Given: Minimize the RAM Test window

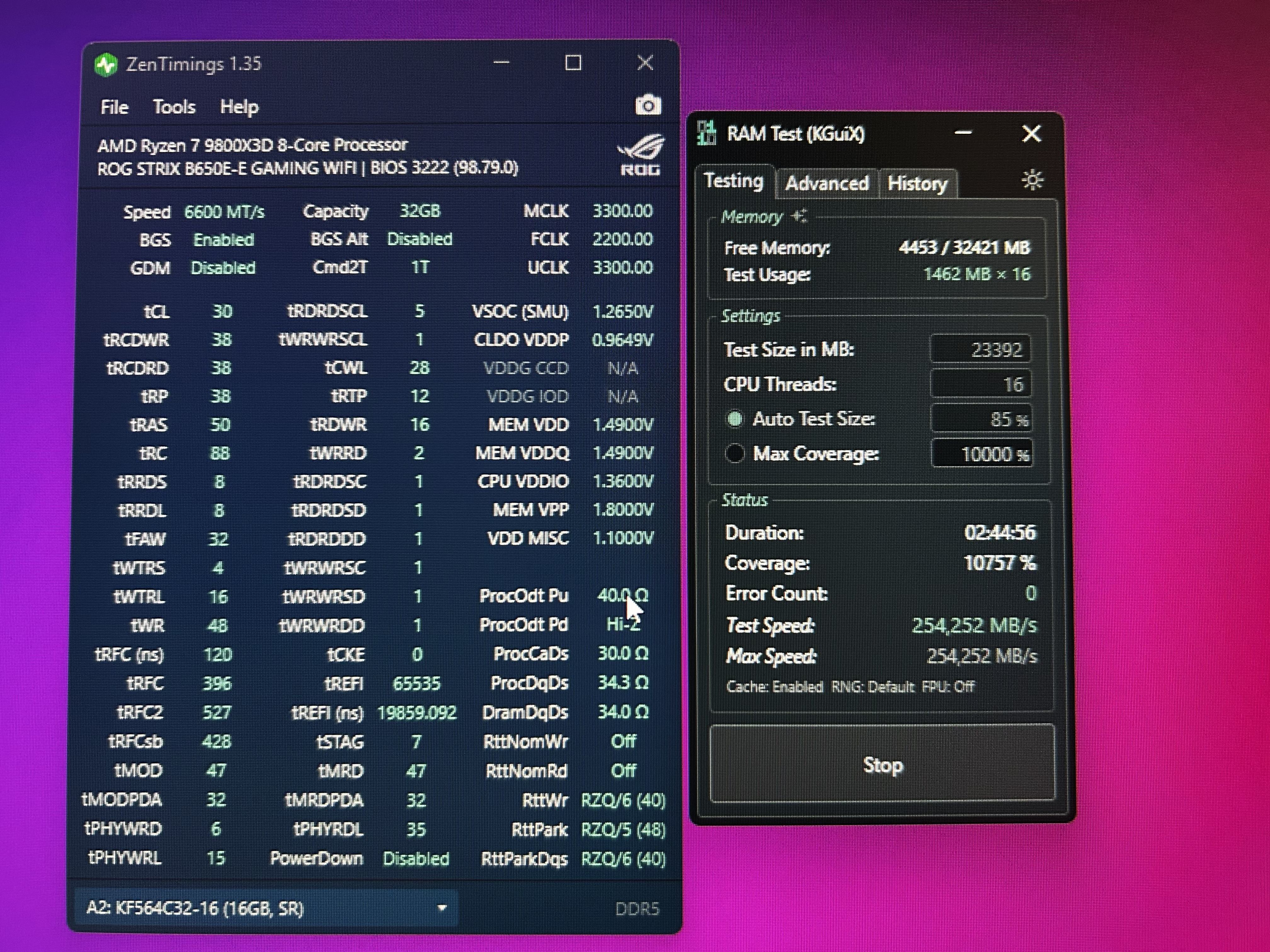Looking at the screenshot, I should point(963,133).
